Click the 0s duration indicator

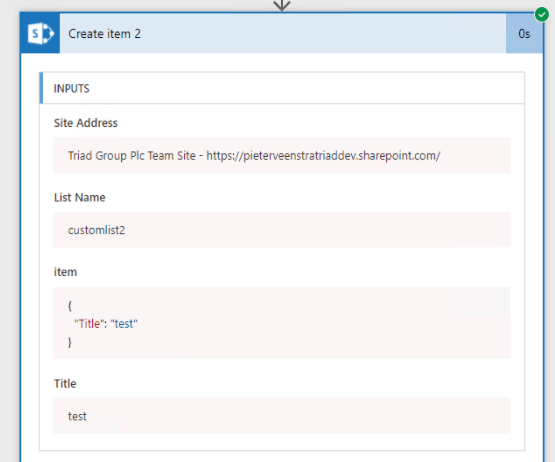[524, 34]
